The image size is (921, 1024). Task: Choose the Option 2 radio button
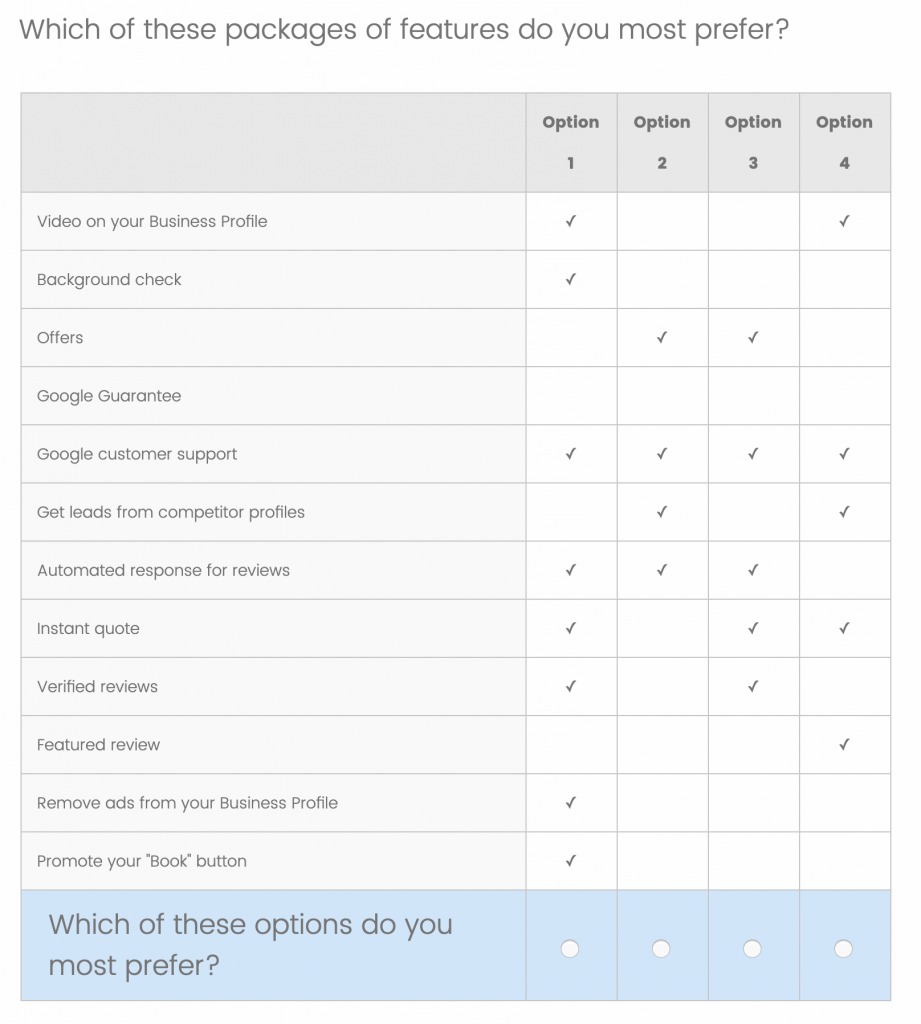point(661,948)
